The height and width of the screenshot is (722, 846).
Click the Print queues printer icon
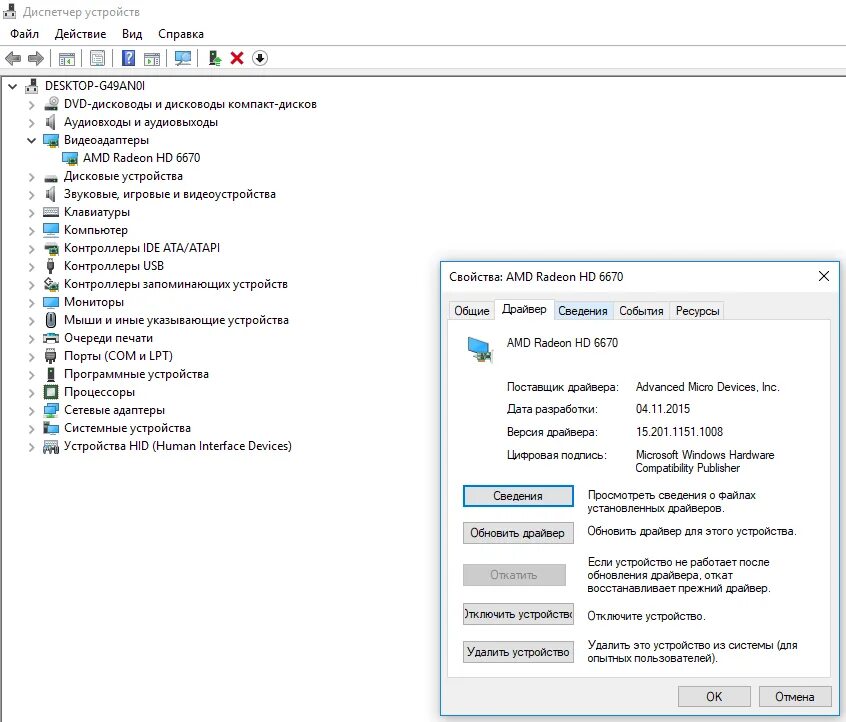[51, 338]
